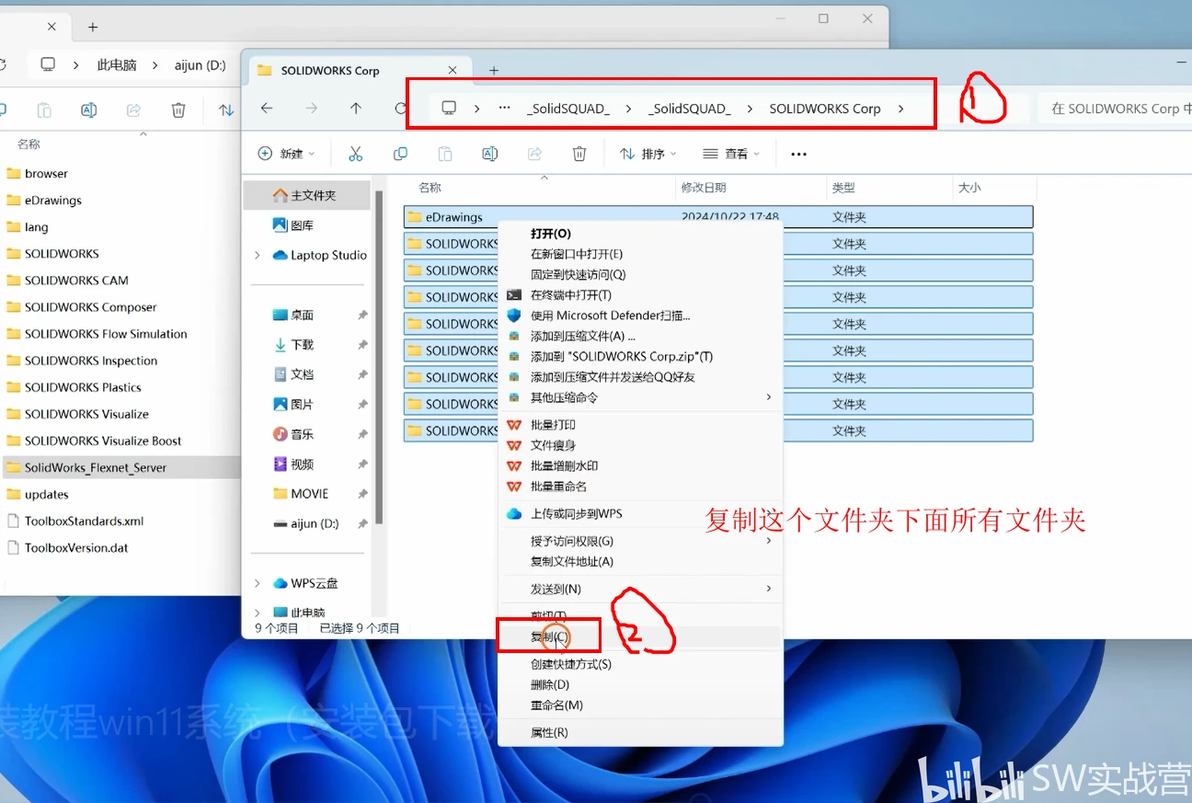Expand Laptop Studio in sidebar

(257, 256)
